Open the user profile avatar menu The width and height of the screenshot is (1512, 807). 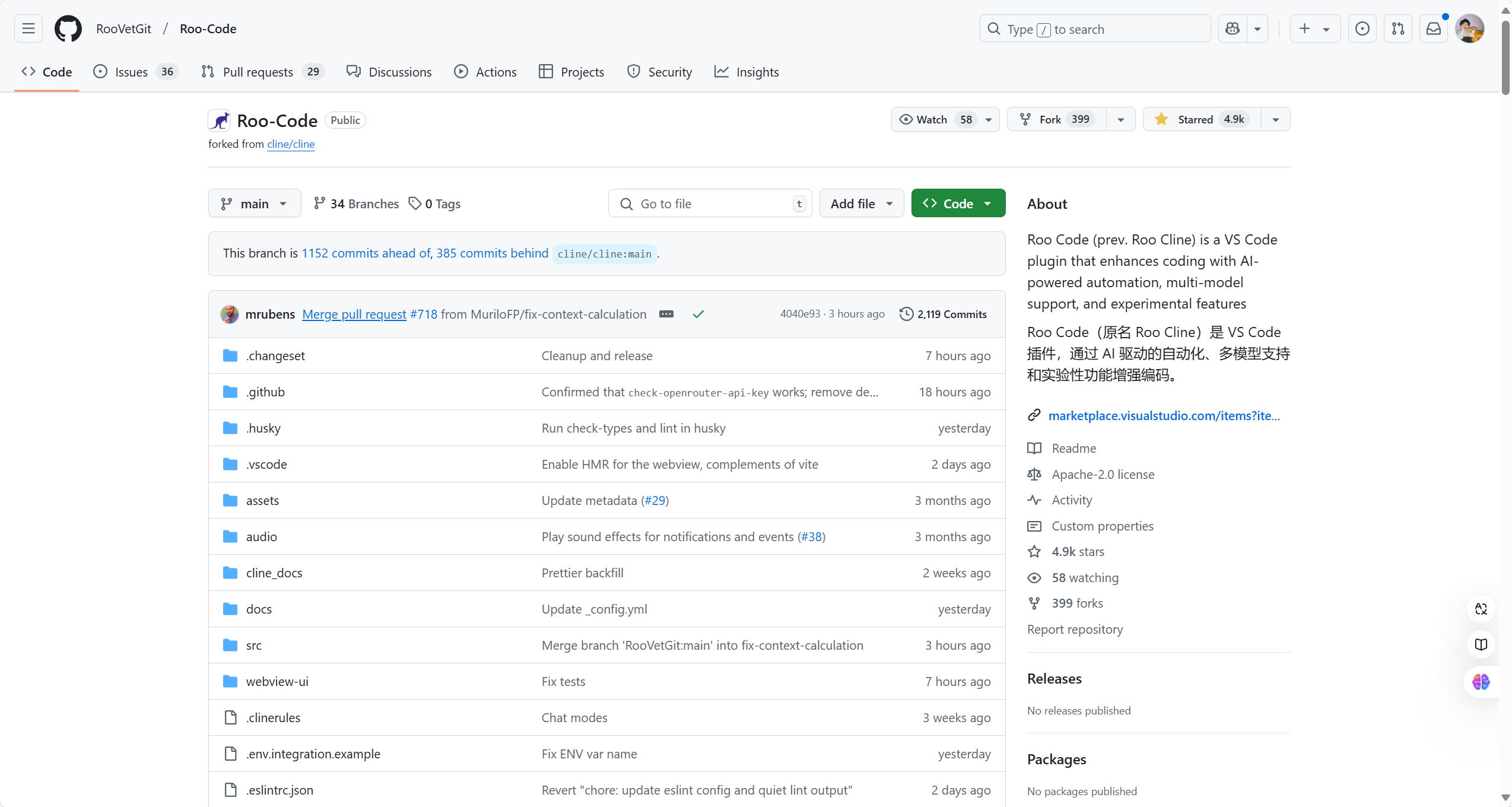[x=1470, y=28]
